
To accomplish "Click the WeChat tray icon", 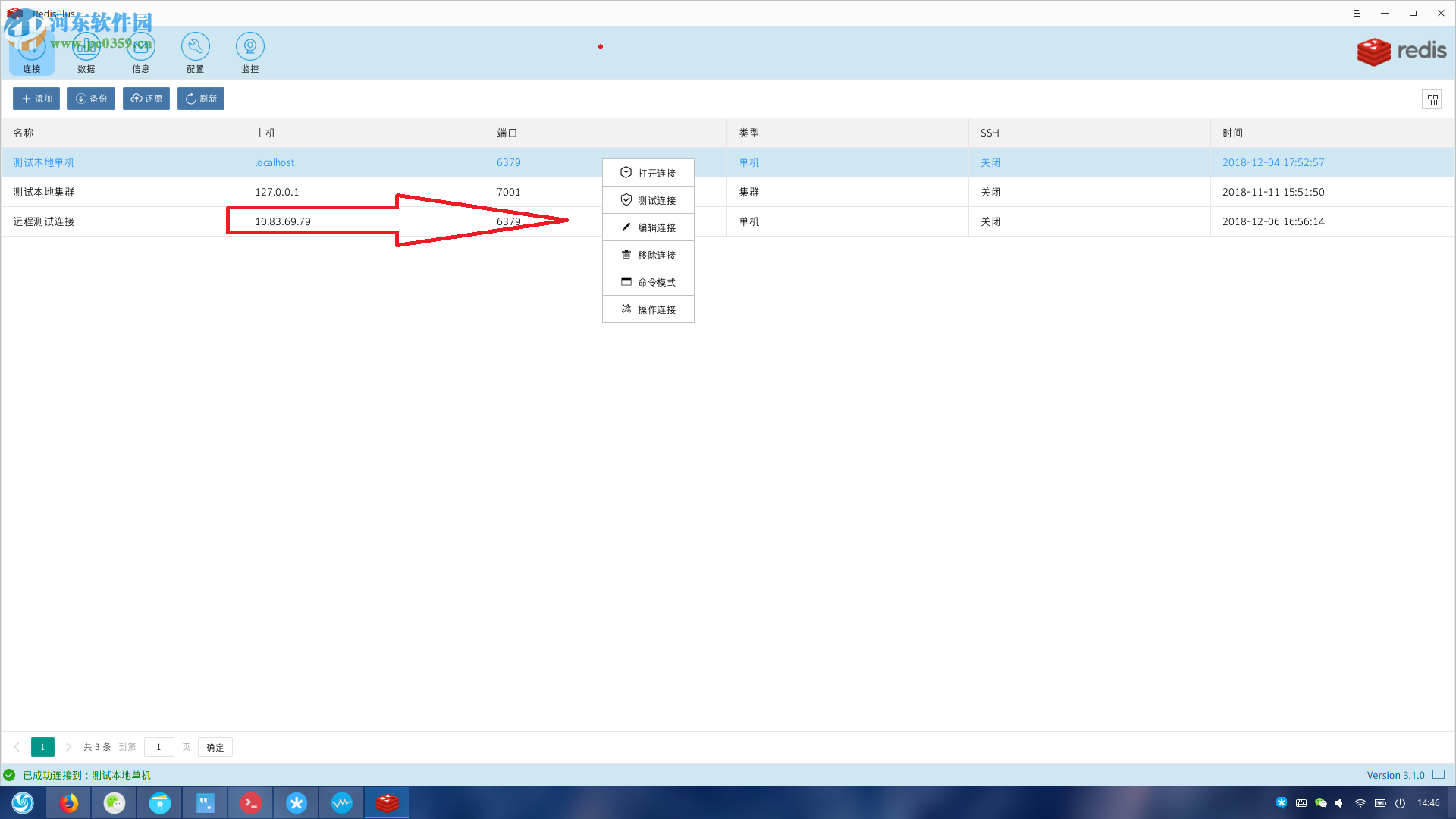I will coord(1320,803).
